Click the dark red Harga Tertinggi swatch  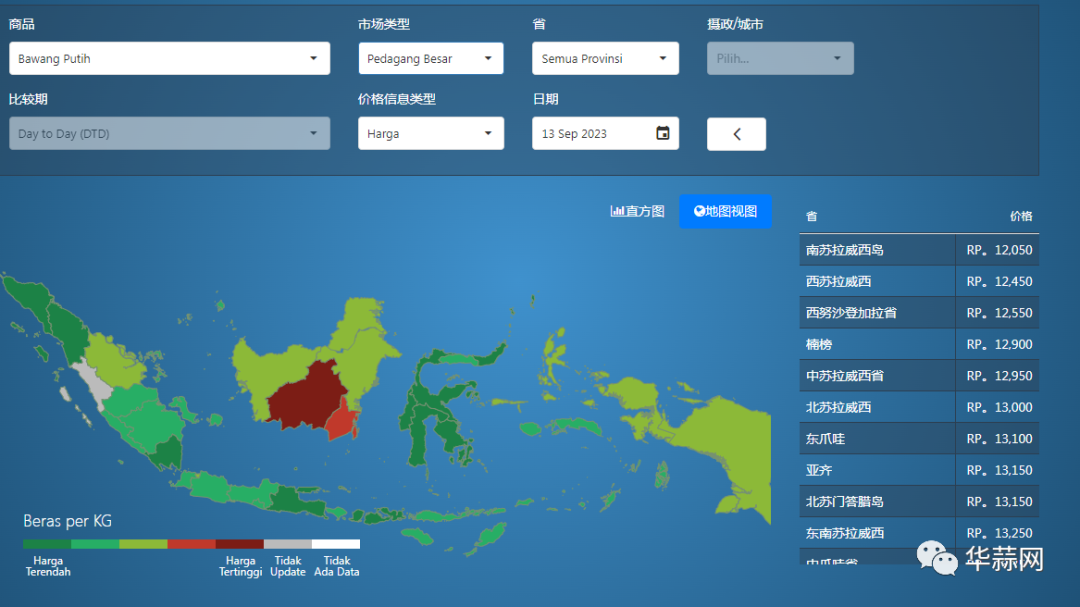point(240,544)
